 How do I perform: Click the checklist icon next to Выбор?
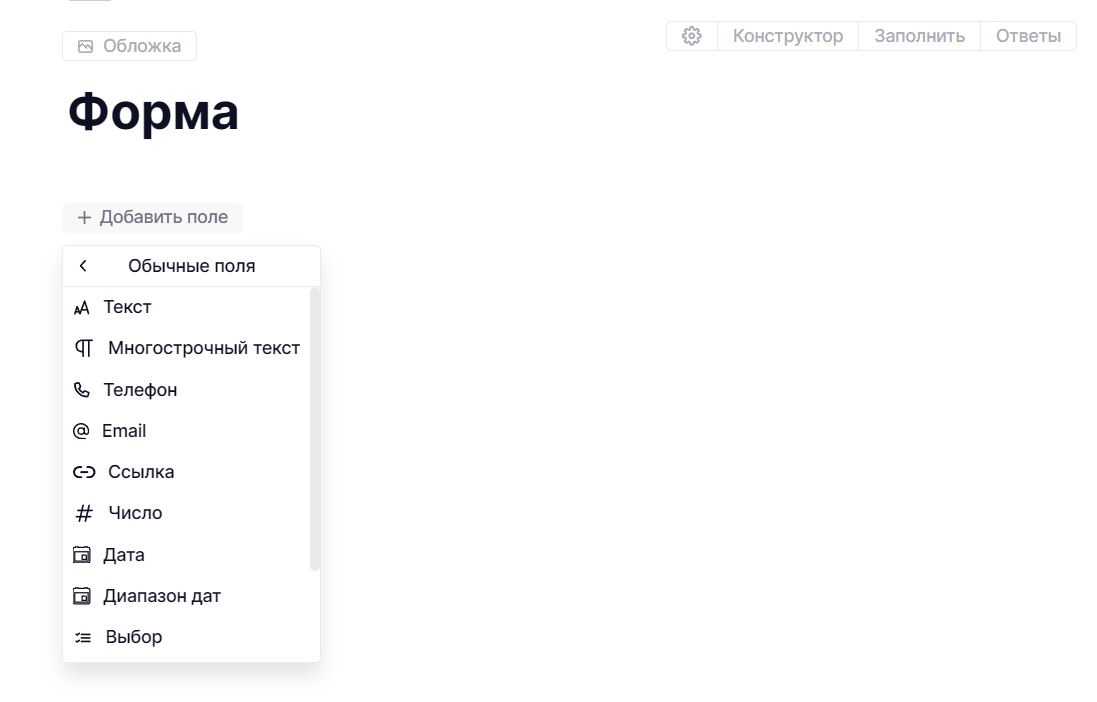click(83, 637)
